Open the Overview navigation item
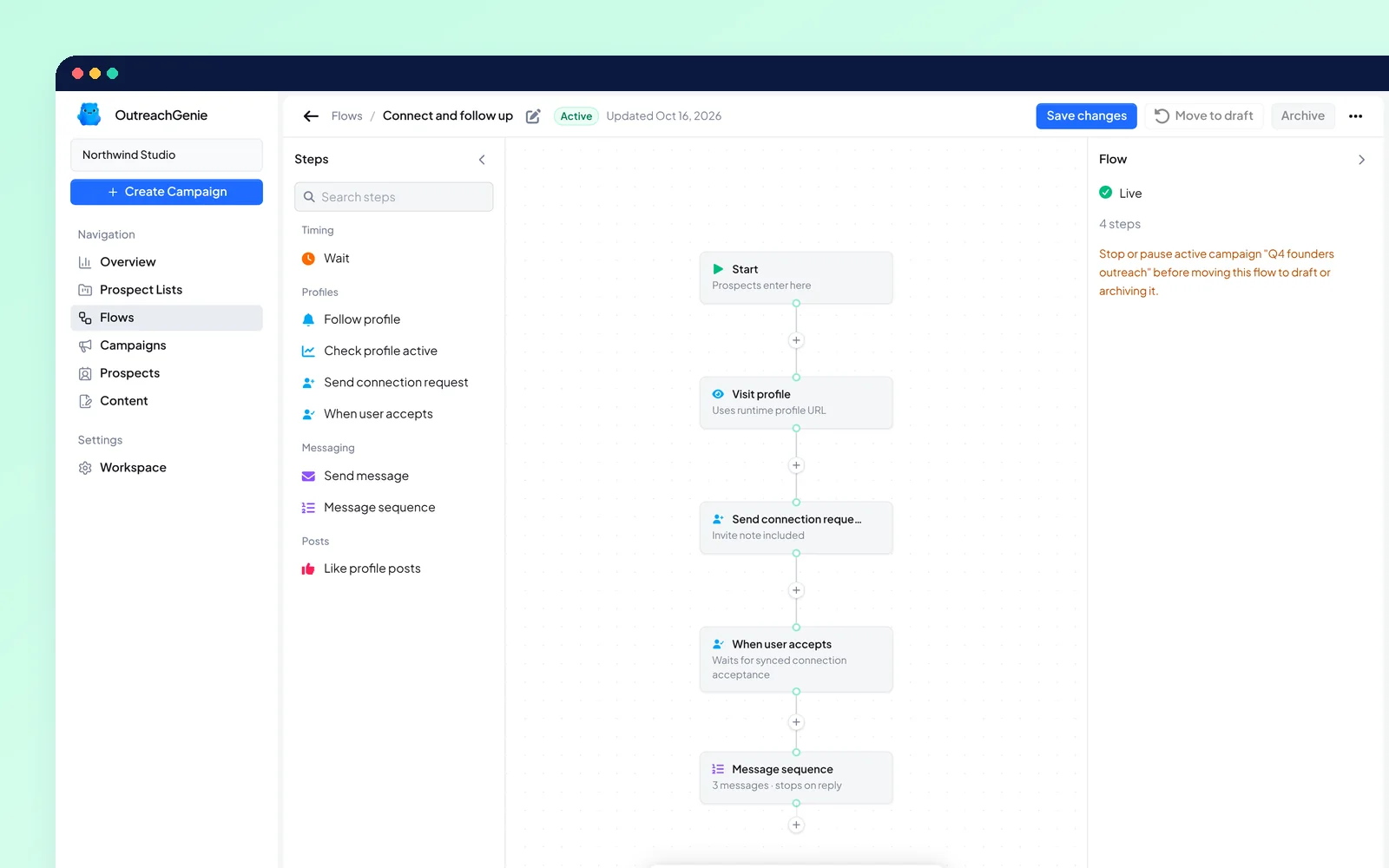1389x868 pixels. [x=167, y=262]
